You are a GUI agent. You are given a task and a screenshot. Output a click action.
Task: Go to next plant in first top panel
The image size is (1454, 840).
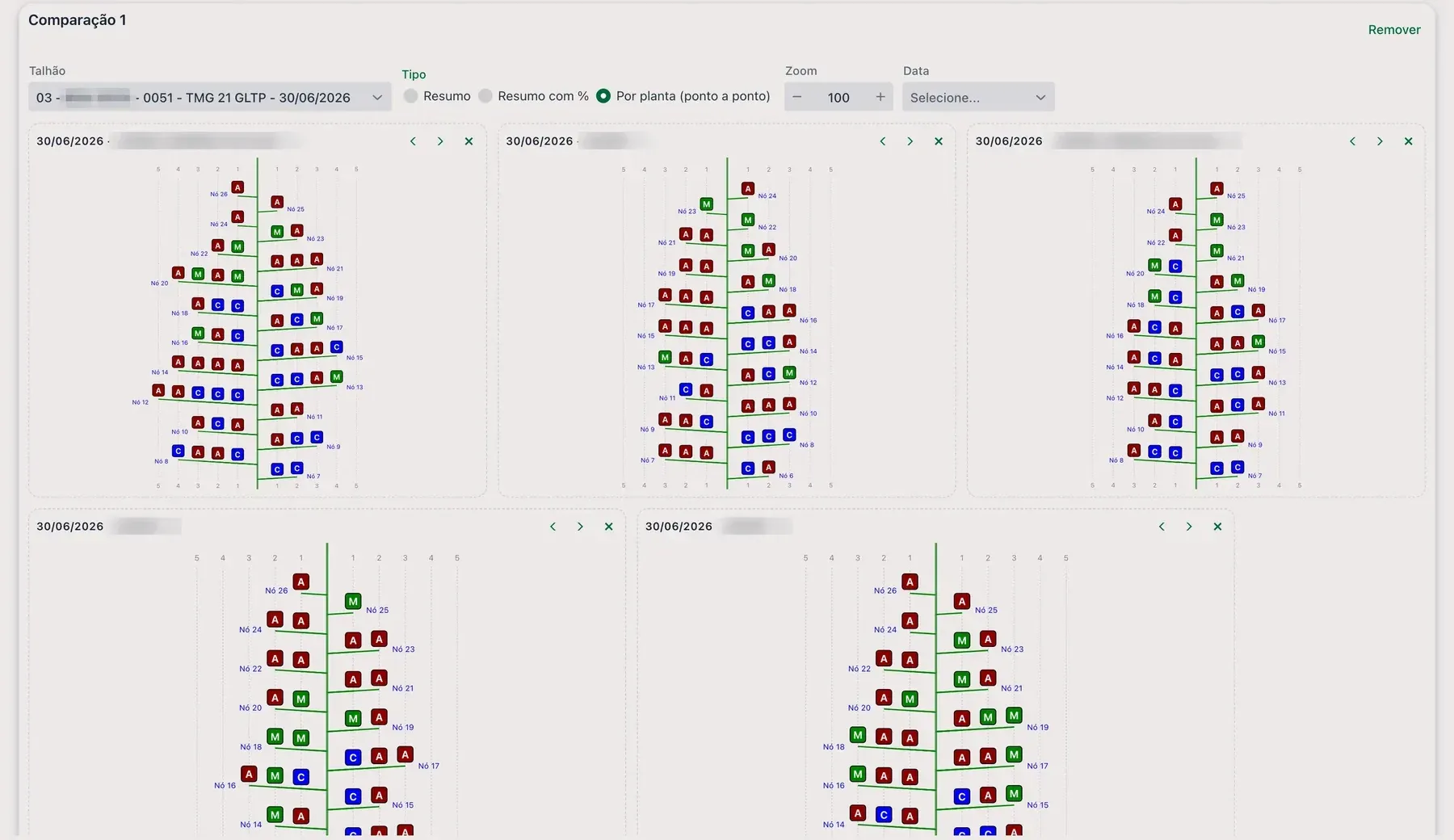pyautogui.click(x=440, y=141)
